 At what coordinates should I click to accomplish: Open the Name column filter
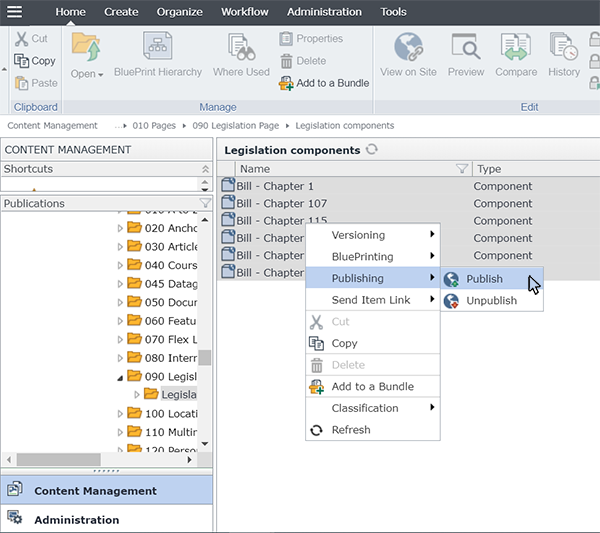(462, 169)
